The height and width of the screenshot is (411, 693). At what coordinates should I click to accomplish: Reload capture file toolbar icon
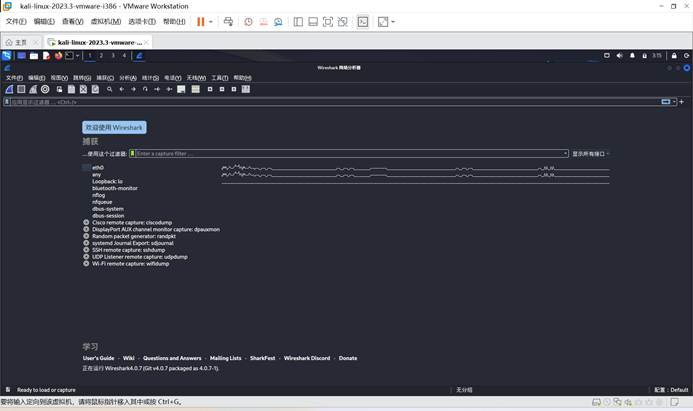95,89
